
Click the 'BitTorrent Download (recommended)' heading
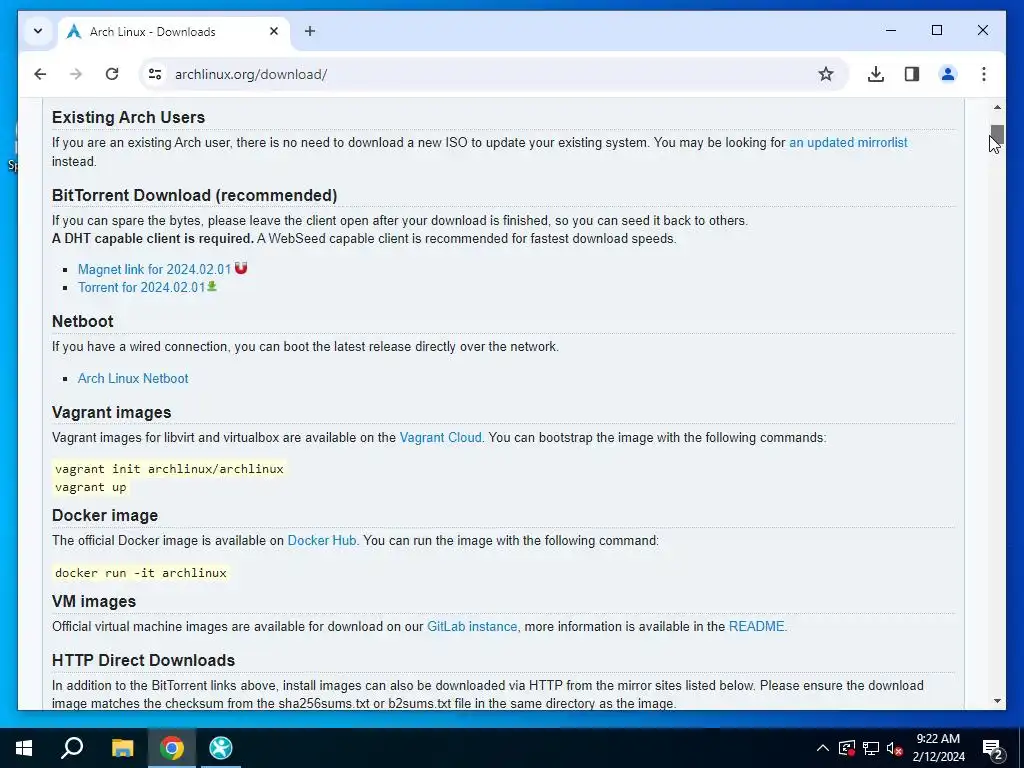[x=195, y=195]
